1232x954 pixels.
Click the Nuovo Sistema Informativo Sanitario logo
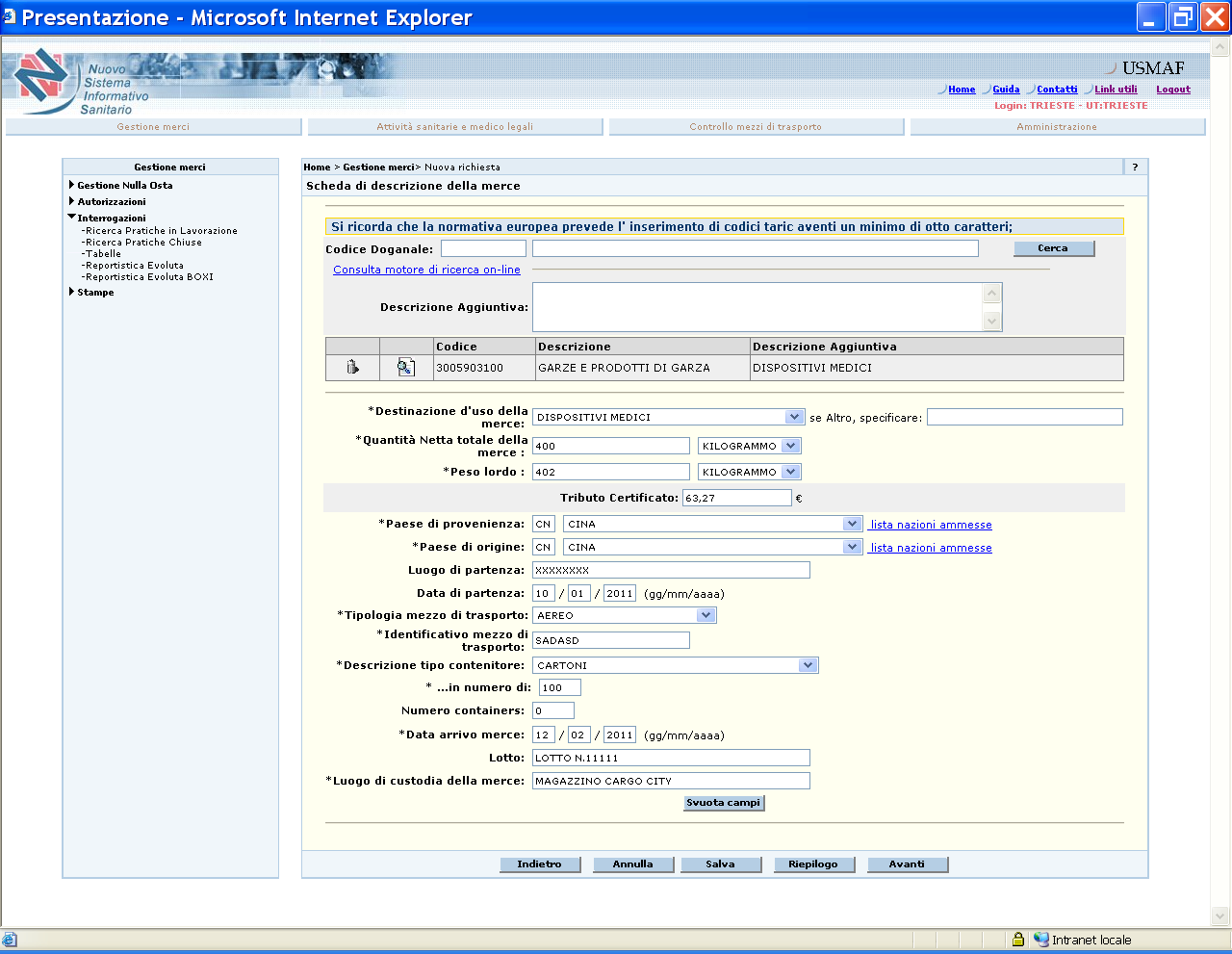click(x=81, y=83)
